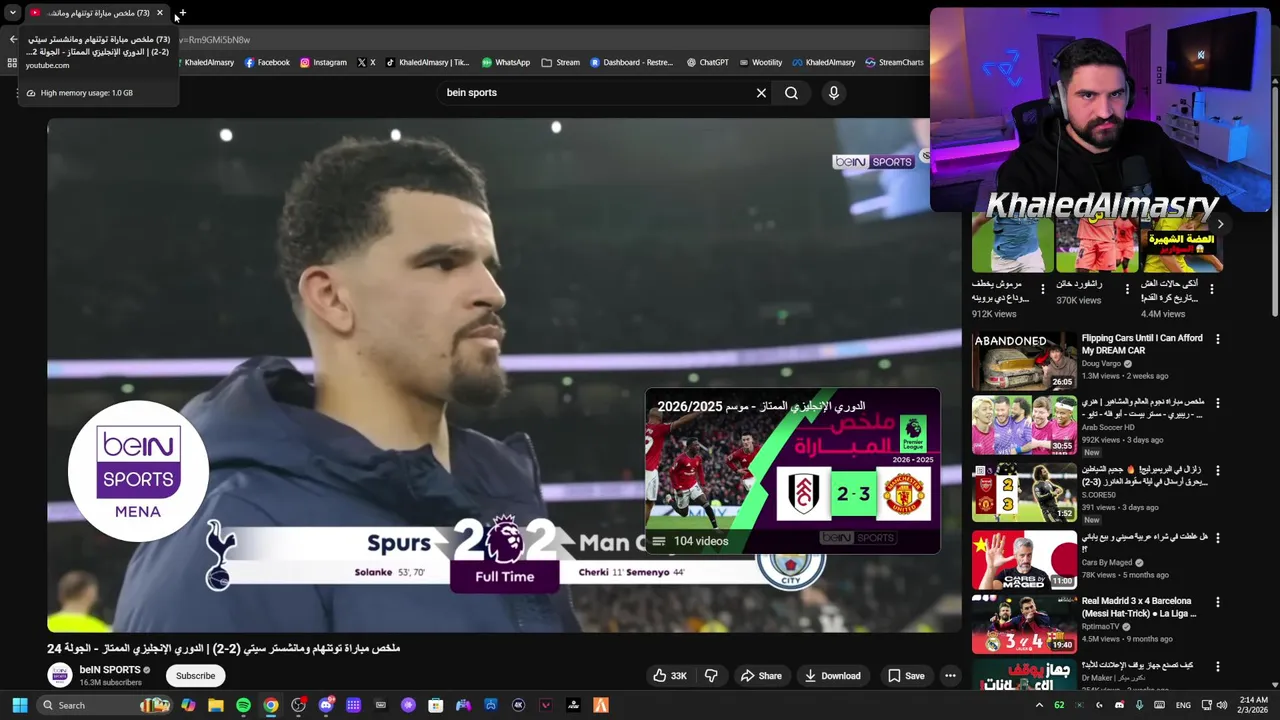Open beIN SPORTS channel avatar
1280x720 pixels.
click(x=60, y=675)
